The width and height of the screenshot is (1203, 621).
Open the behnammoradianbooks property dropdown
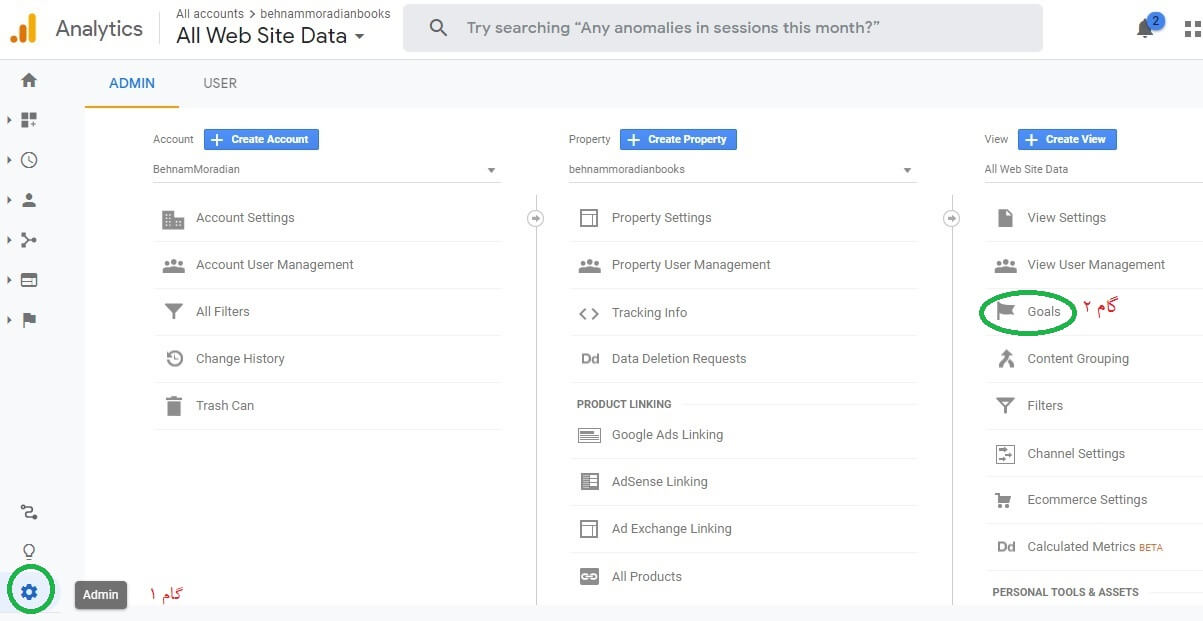(x=741, y=170)
